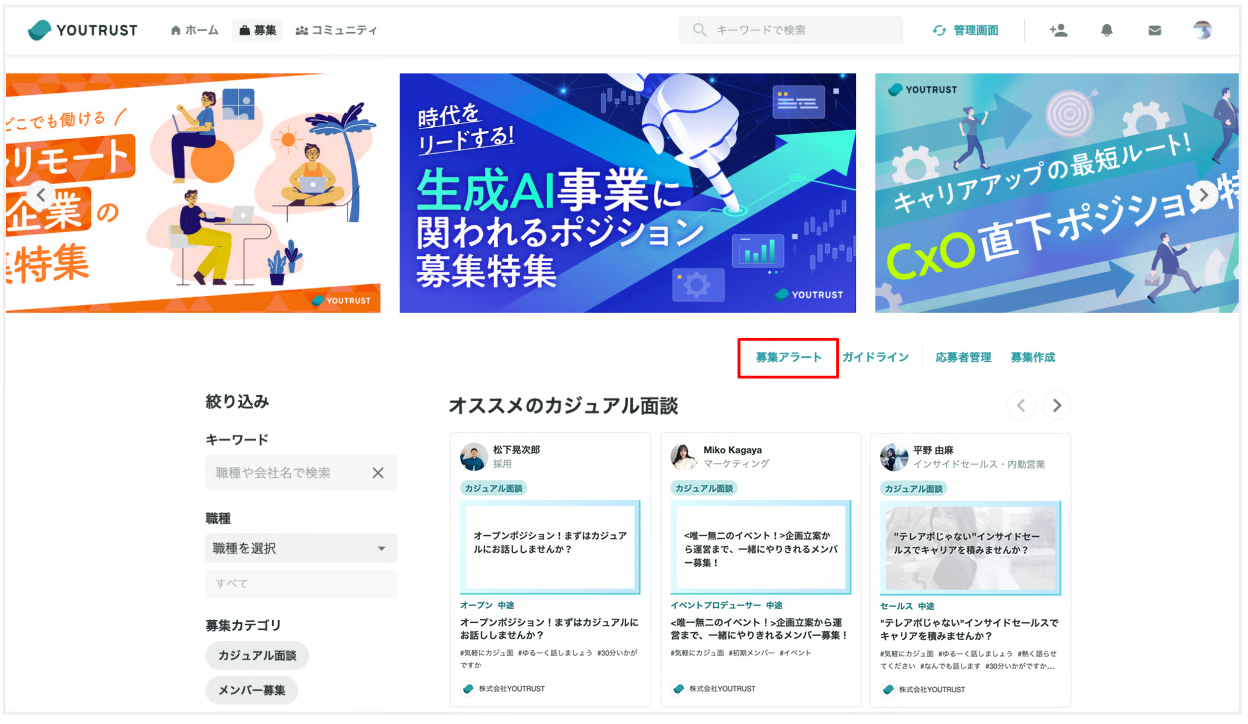Screen dimensions: 1248x724
Task: Go to ホーム in the navigation
Action: coord(195,30)
